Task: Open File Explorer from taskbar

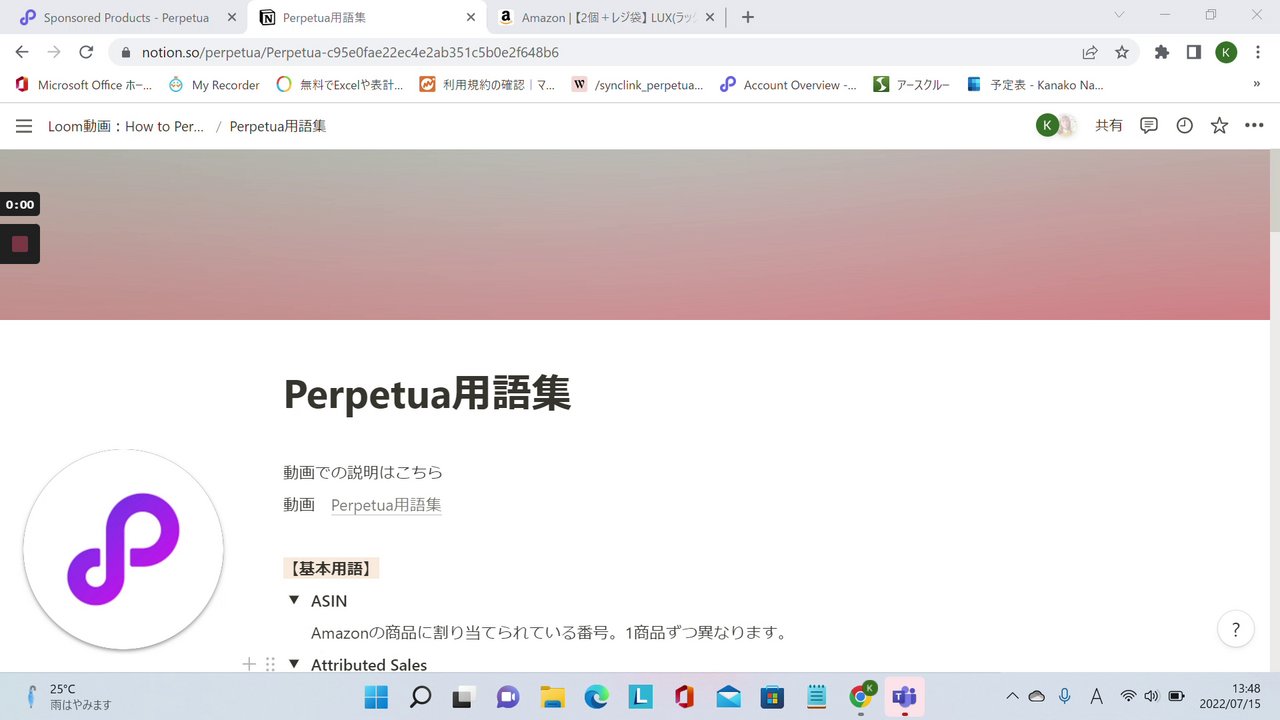Action: click(x=553, y=697)
